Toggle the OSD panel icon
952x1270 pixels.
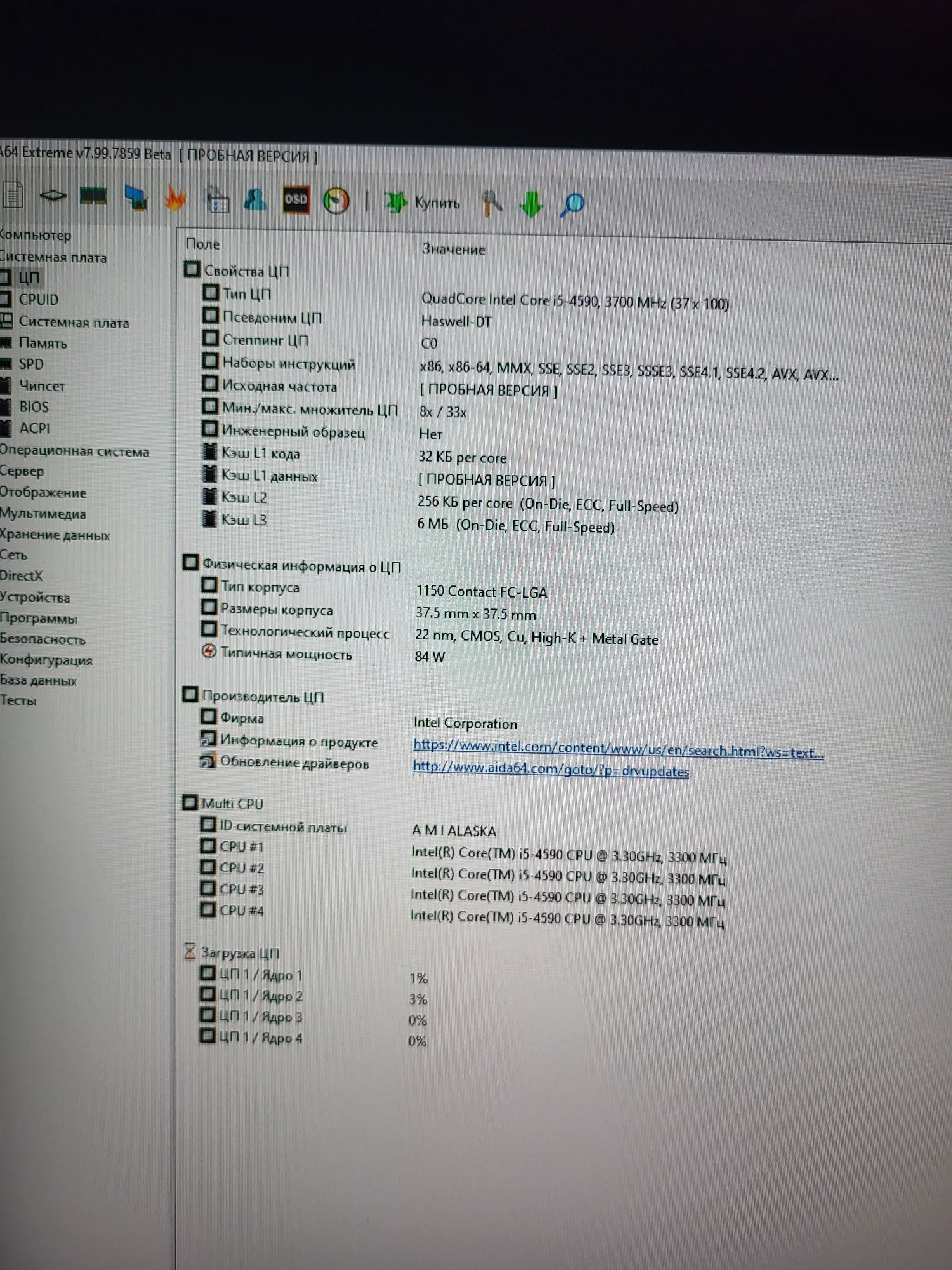point(296,200)
